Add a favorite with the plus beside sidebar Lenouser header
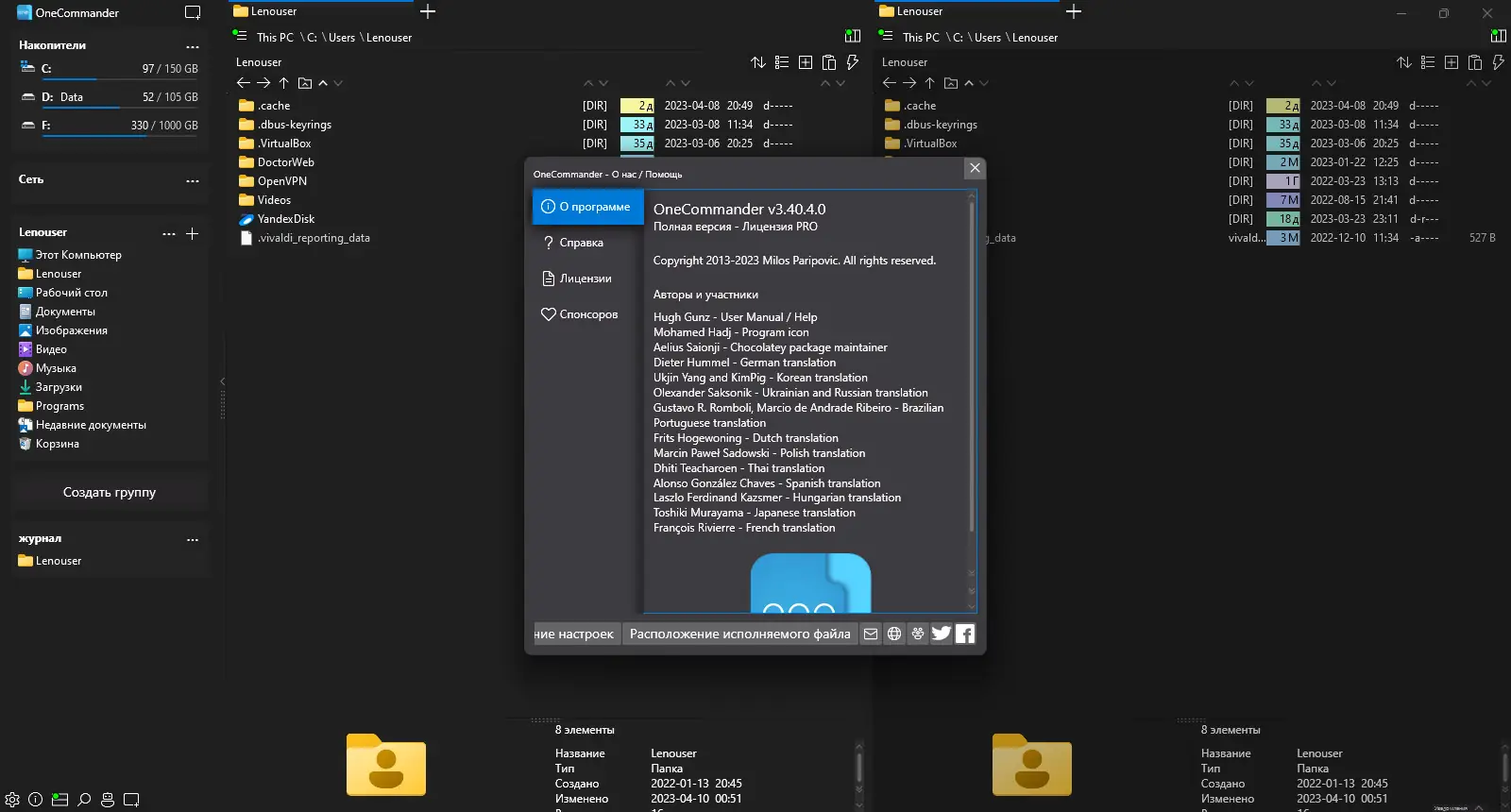The height and width of the screenshot is (812, 1511). [x=192, y=233]
